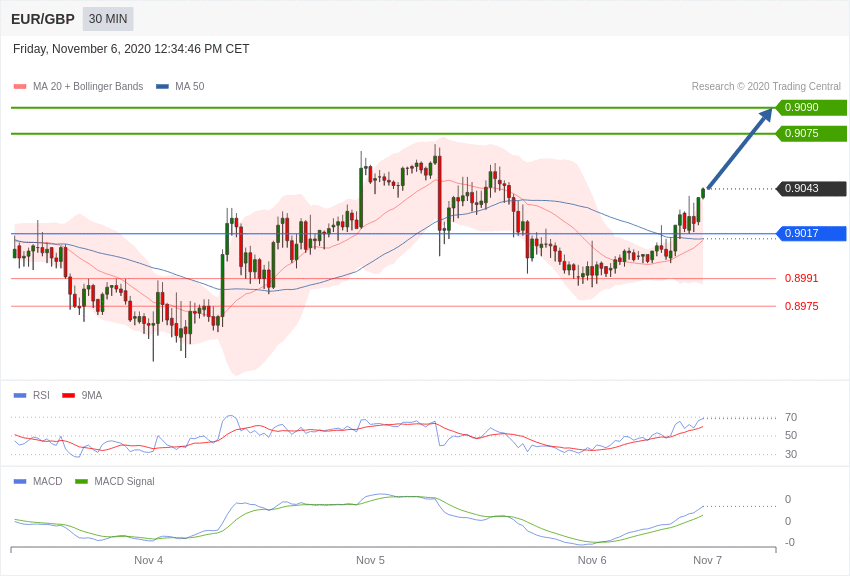850x576 pixels.
Task: Click the MACD legend label
Action: click(48, 481)
